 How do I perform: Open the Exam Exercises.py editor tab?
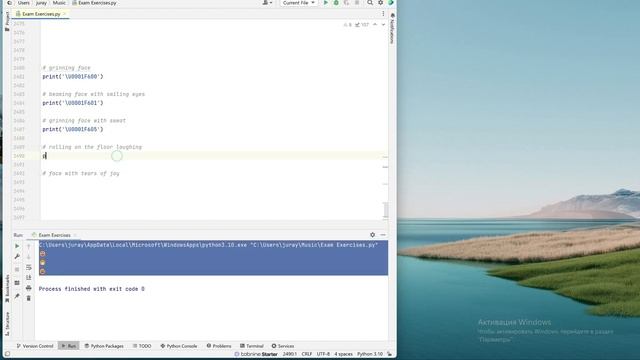point(41,14)
